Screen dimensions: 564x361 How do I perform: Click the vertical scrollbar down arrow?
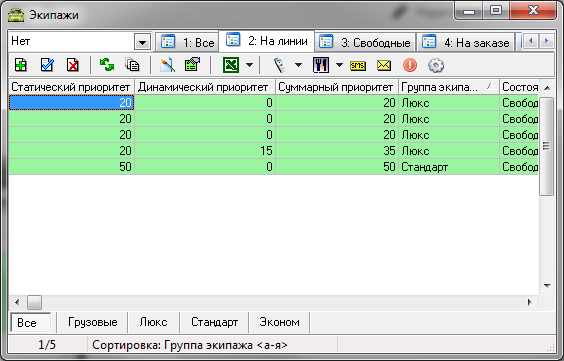pyautogui.click(x=547, y=285)
